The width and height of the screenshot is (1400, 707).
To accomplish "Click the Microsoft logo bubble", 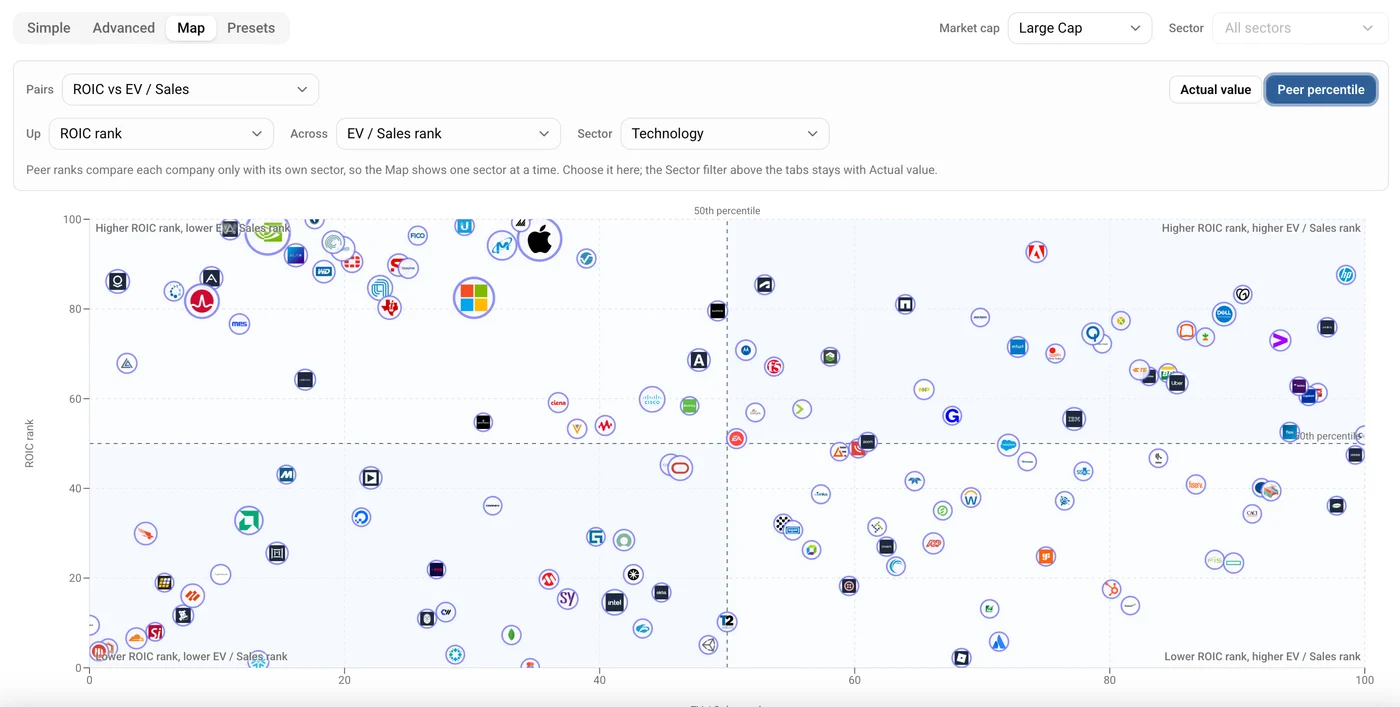I will pyautogui.click(x=474, y=297).
